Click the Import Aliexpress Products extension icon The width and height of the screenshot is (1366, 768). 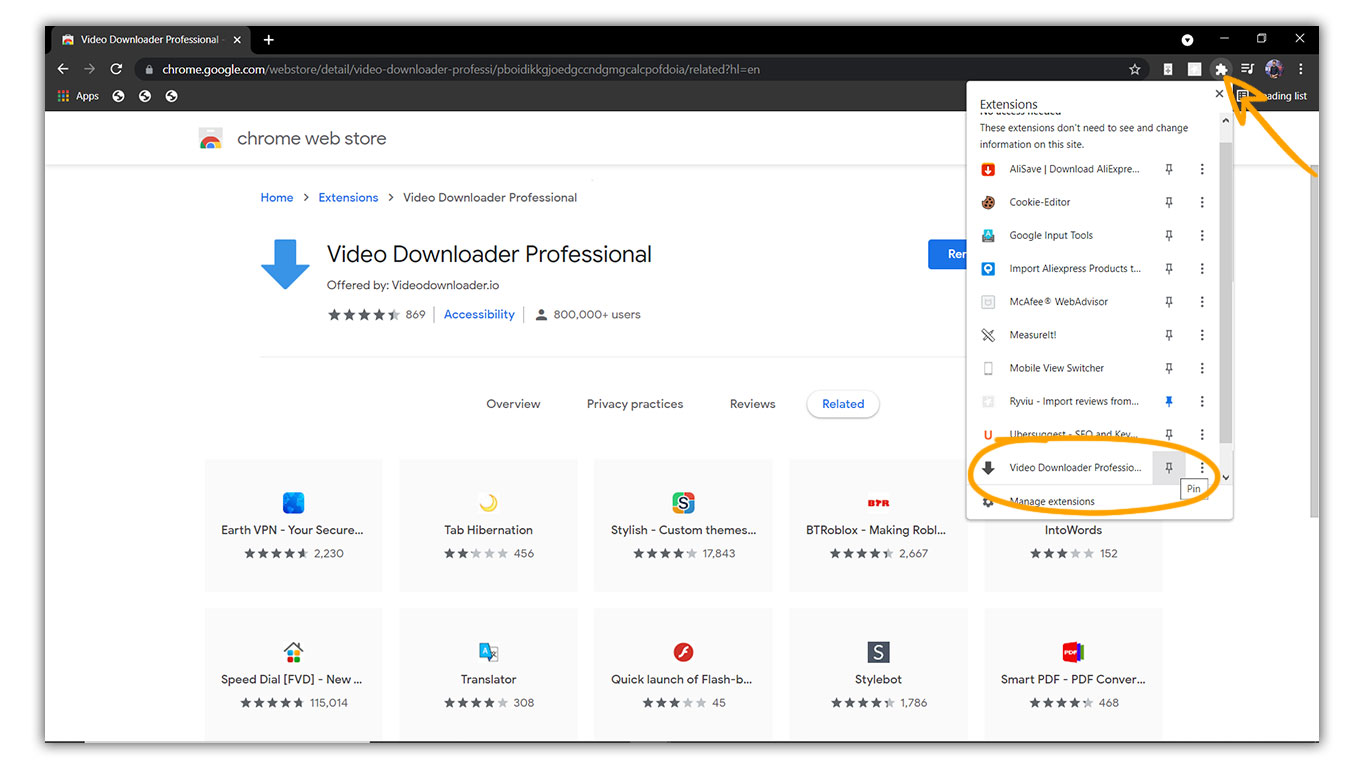point(988,268)
